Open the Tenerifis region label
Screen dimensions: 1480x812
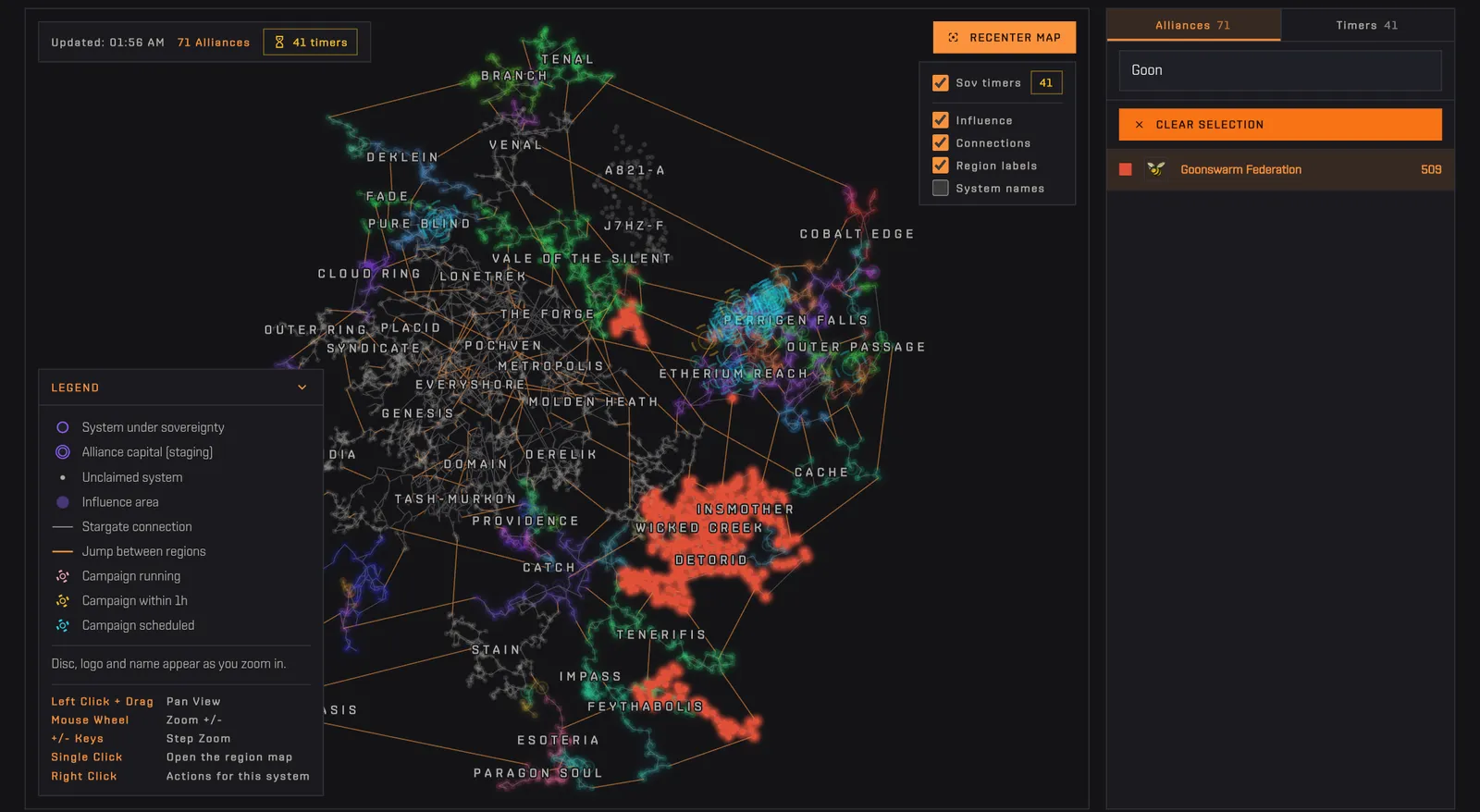pyautogui.click(x=661, y=634)
